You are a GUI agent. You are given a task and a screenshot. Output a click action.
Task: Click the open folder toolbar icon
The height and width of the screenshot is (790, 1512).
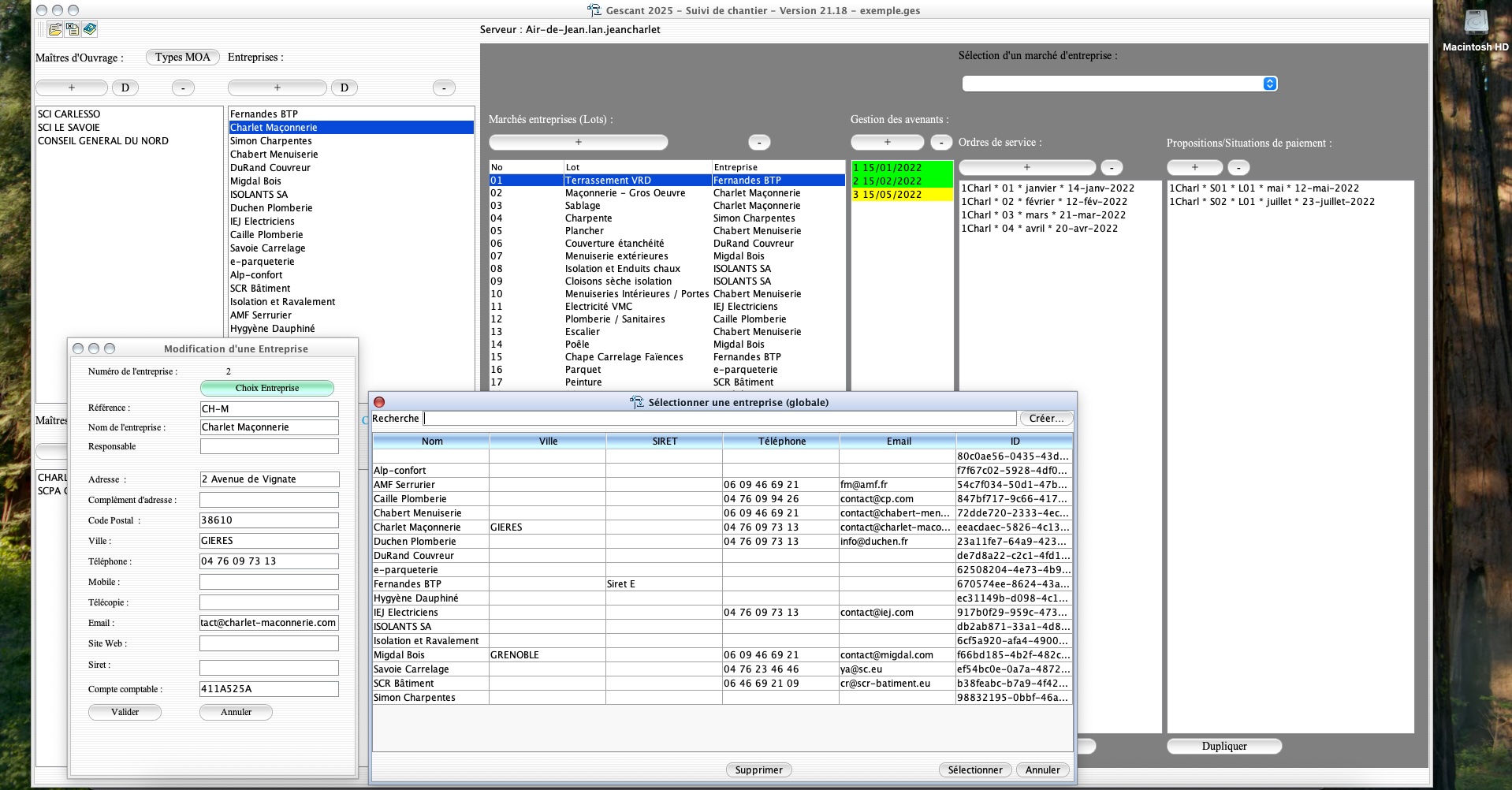click(x=54, y=29)
